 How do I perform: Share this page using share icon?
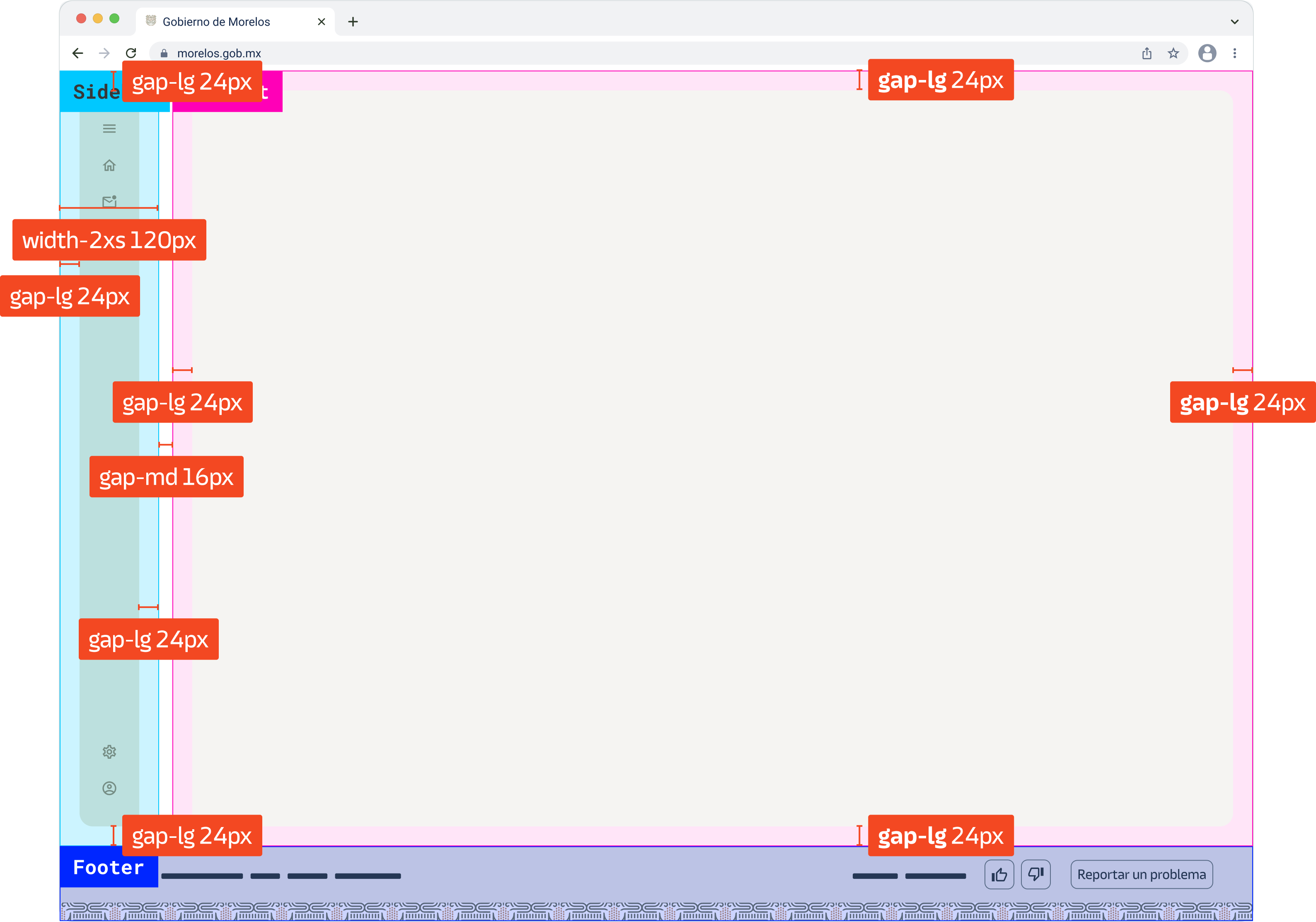pyautogui.click(x=1147, y=53)
